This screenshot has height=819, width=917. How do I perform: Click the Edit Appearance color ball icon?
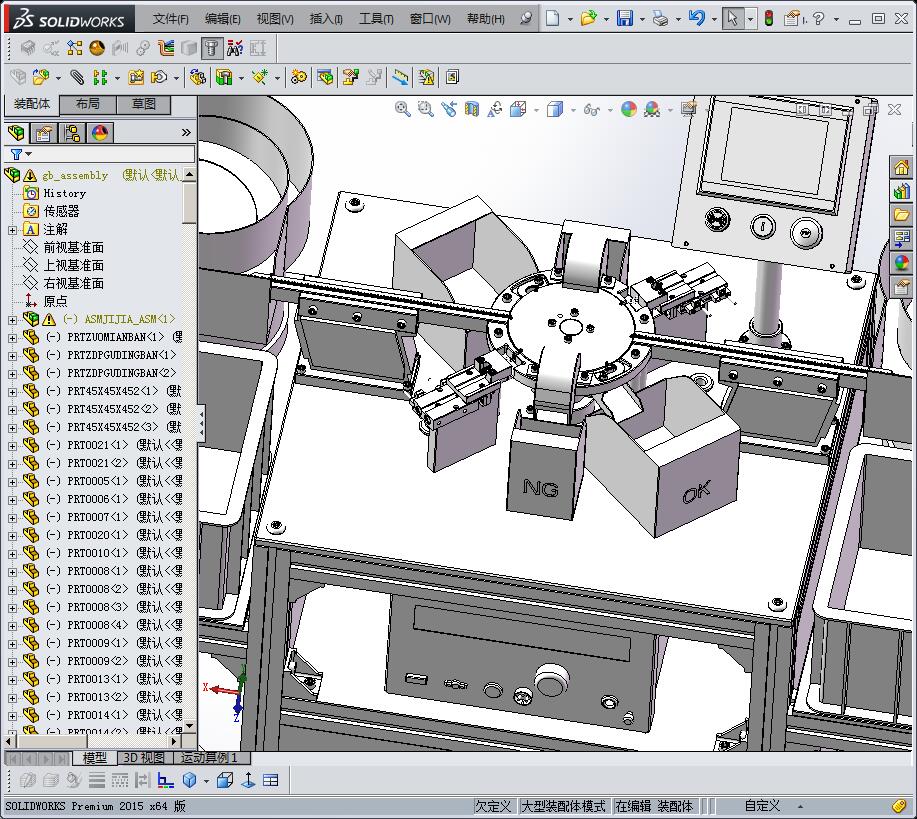click(628, 109)
